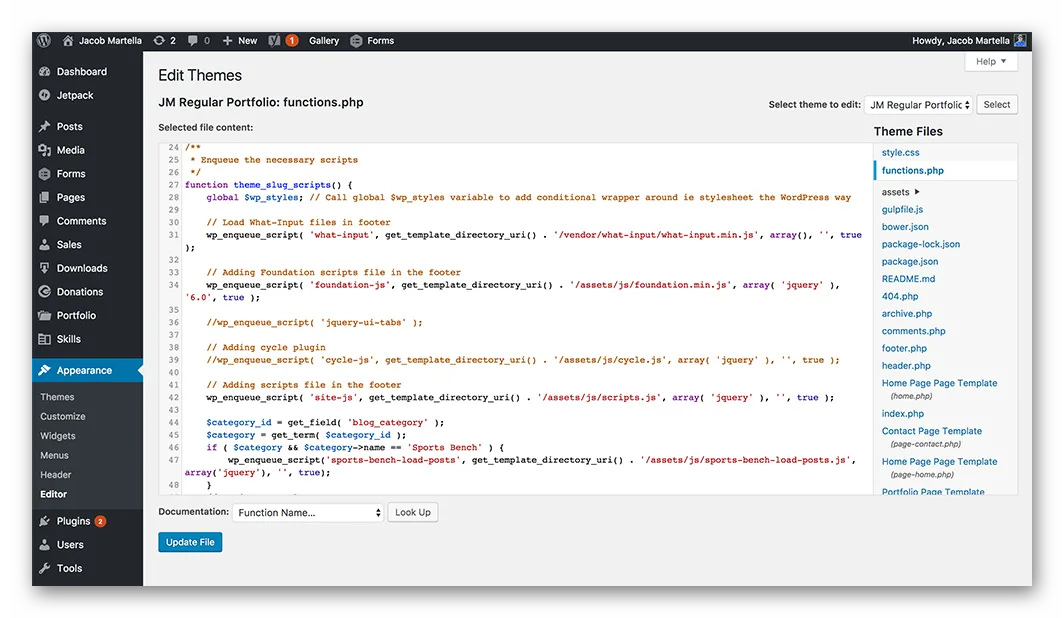Image resolution: width=1064 pixels, height=618 pixels.
Task: Click the Tools wrench icon
Action: point(45,568)
